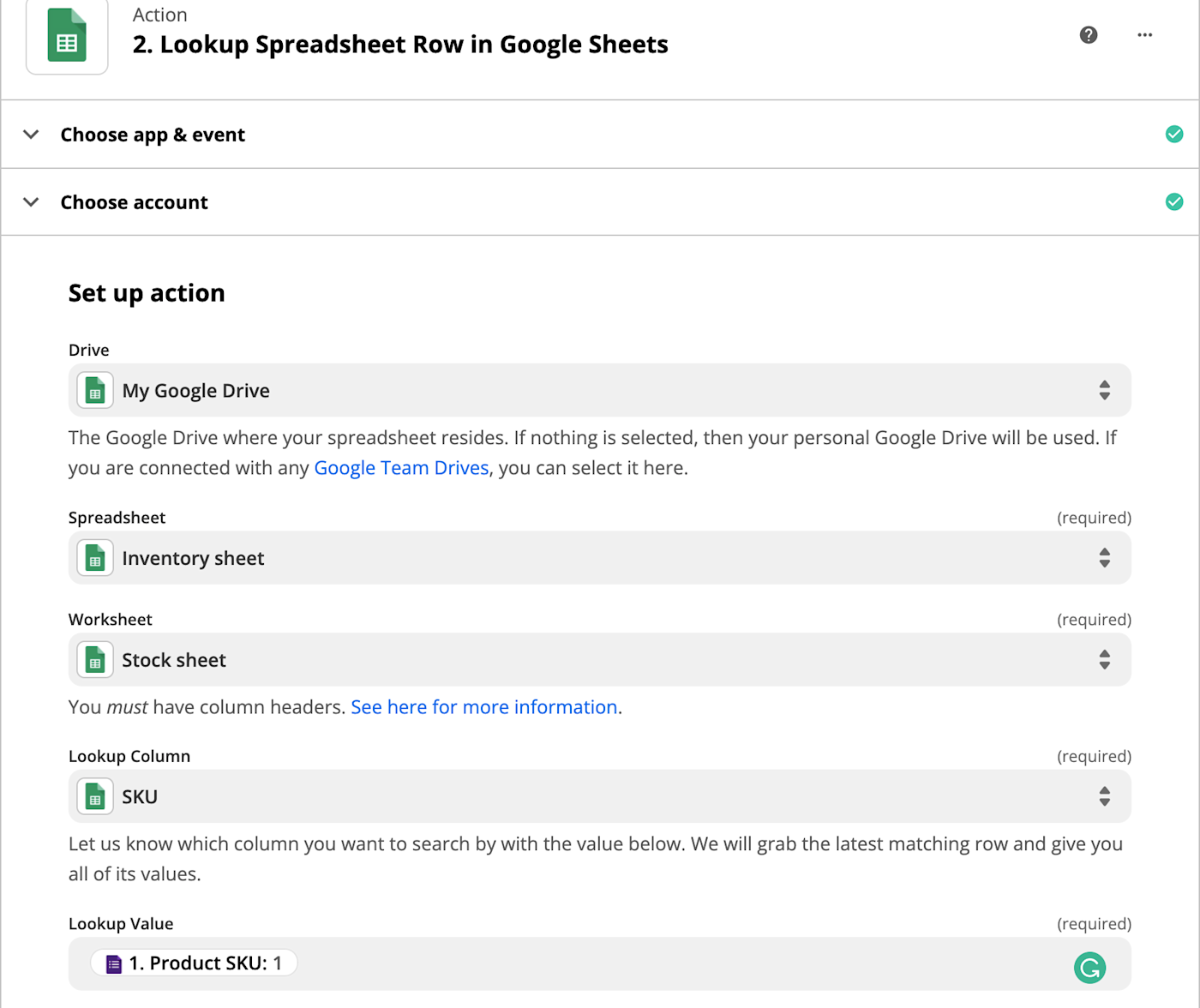Click the Worksheet label
1200x1008 pixels.
tap(111, 620)
